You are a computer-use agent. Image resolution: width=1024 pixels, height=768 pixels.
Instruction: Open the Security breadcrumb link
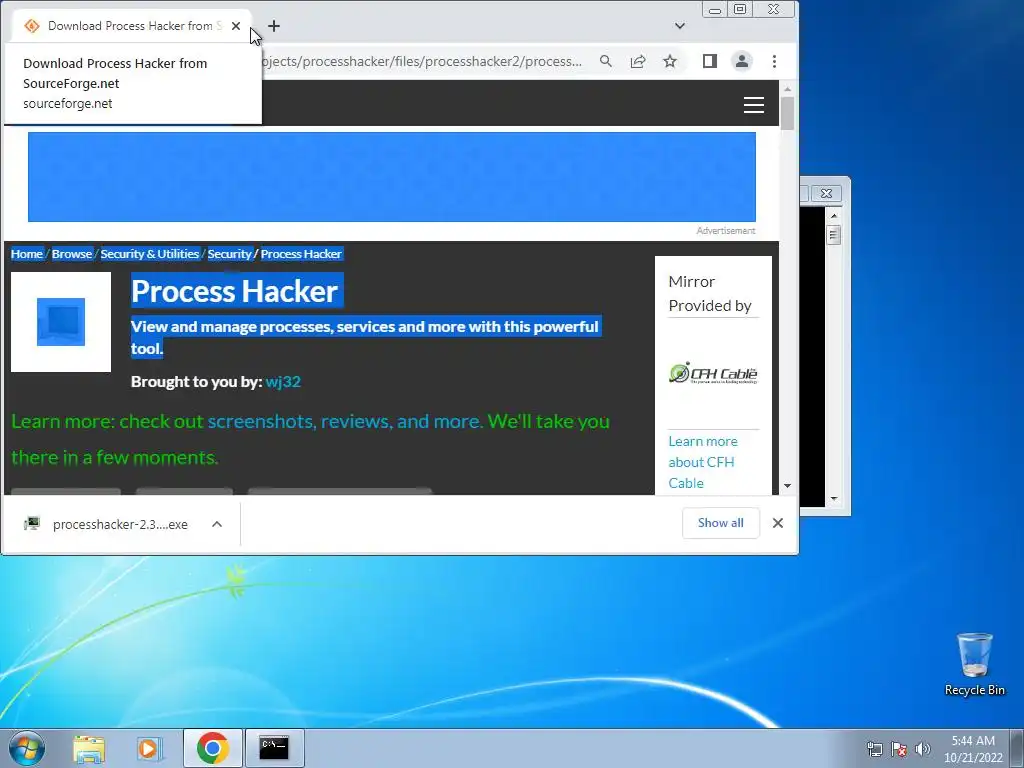[x=229, y=254]
